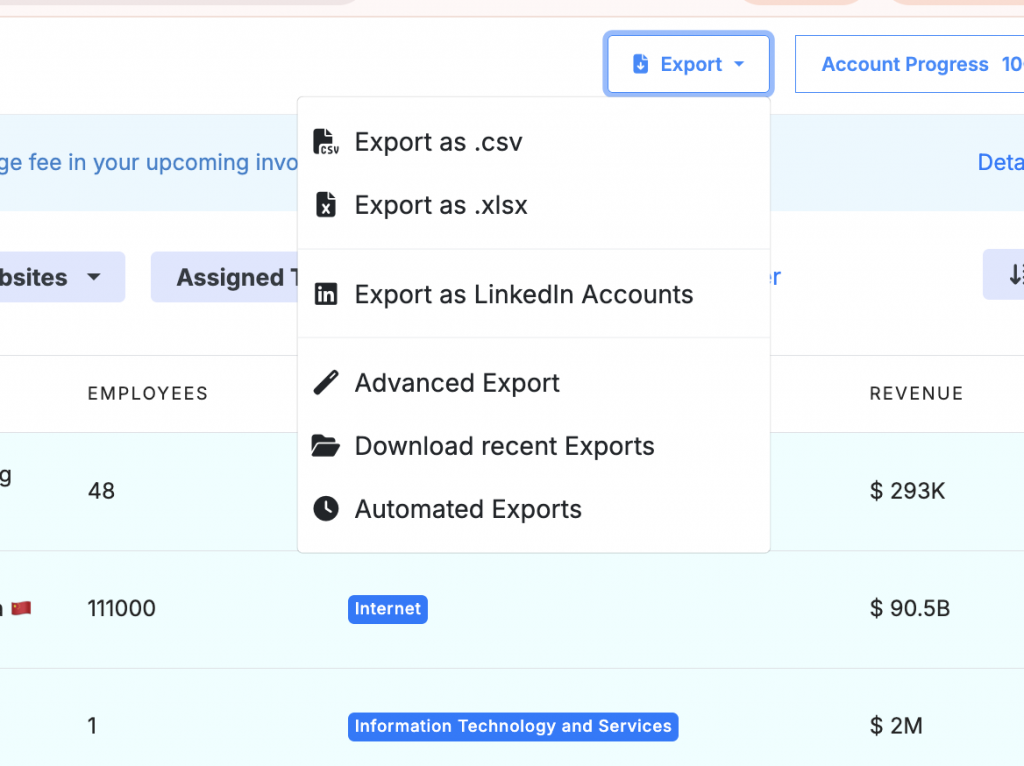The height and width of the screenshot is (766, 1024).
Task: Click the pencil icon for Advanced Export
Action: pyautogui.click(x=326, y=383)
